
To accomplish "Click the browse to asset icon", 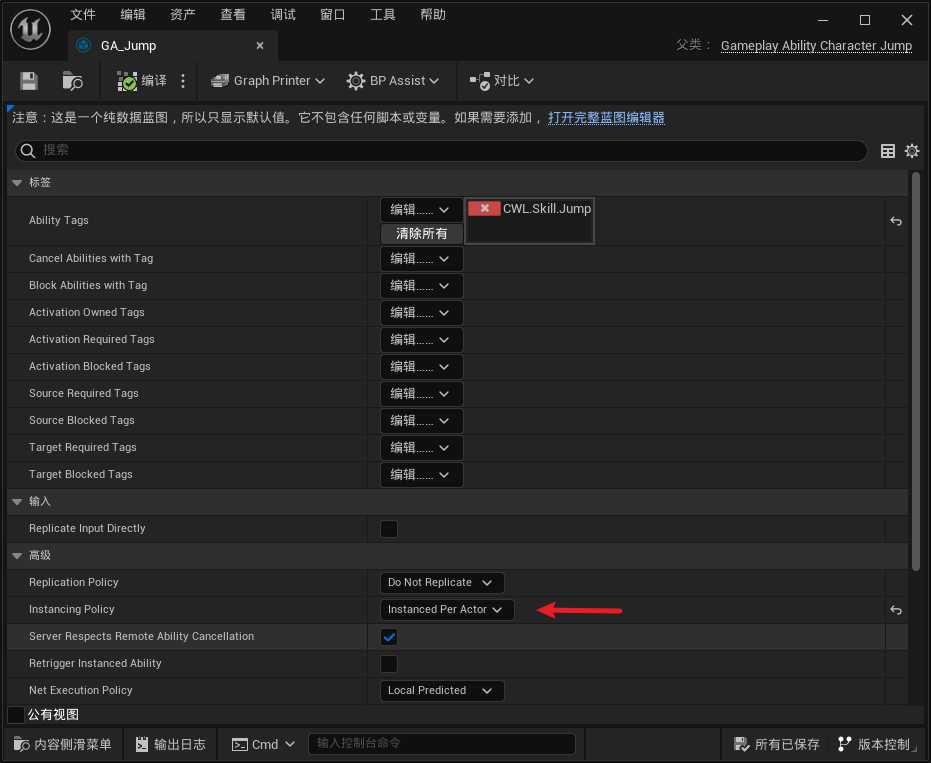I will [x=72, y=81].
